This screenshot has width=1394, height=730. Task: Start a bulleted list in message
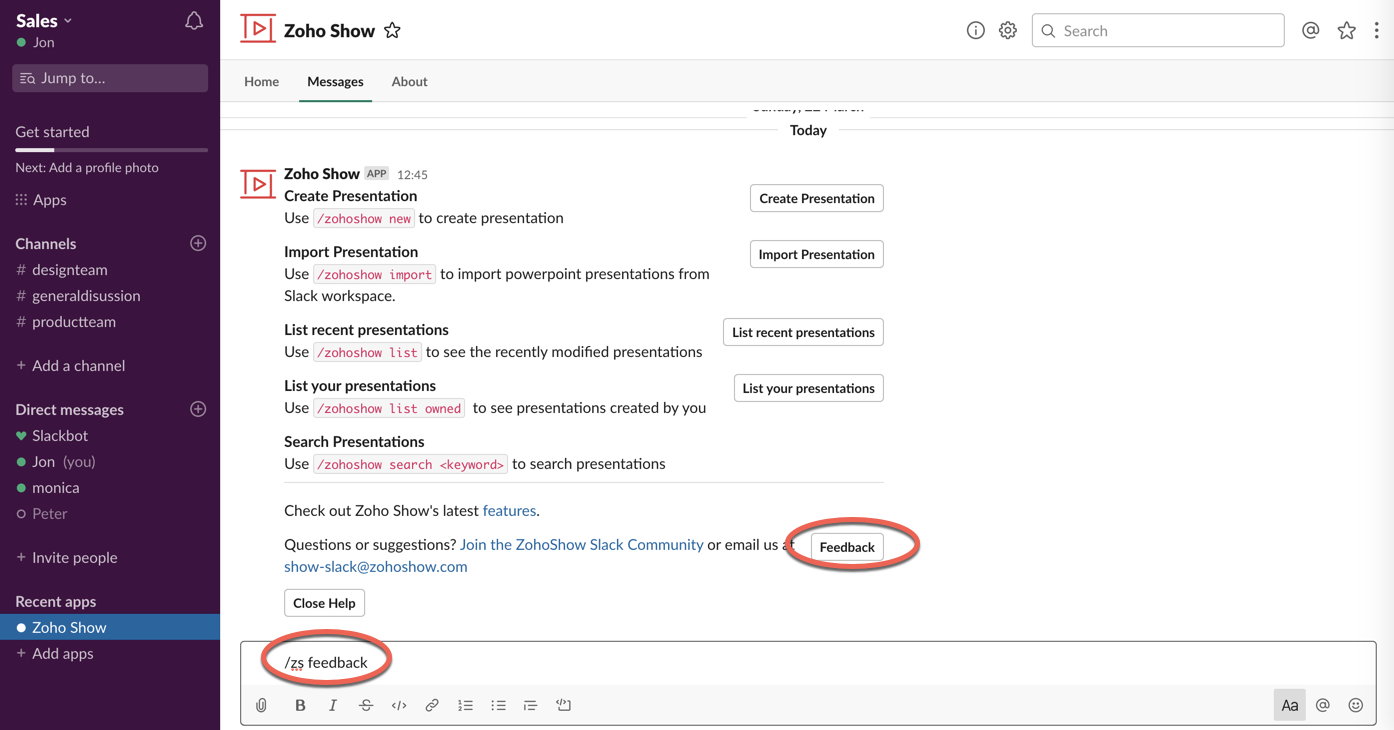[x=498, y=705]
